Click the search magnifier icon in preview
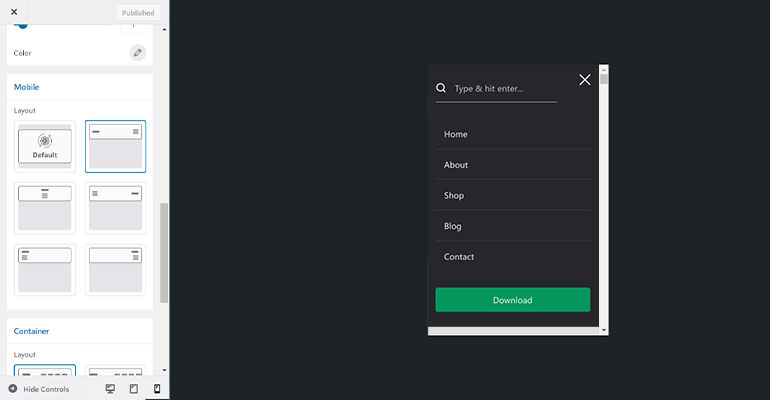 [441, 88]
